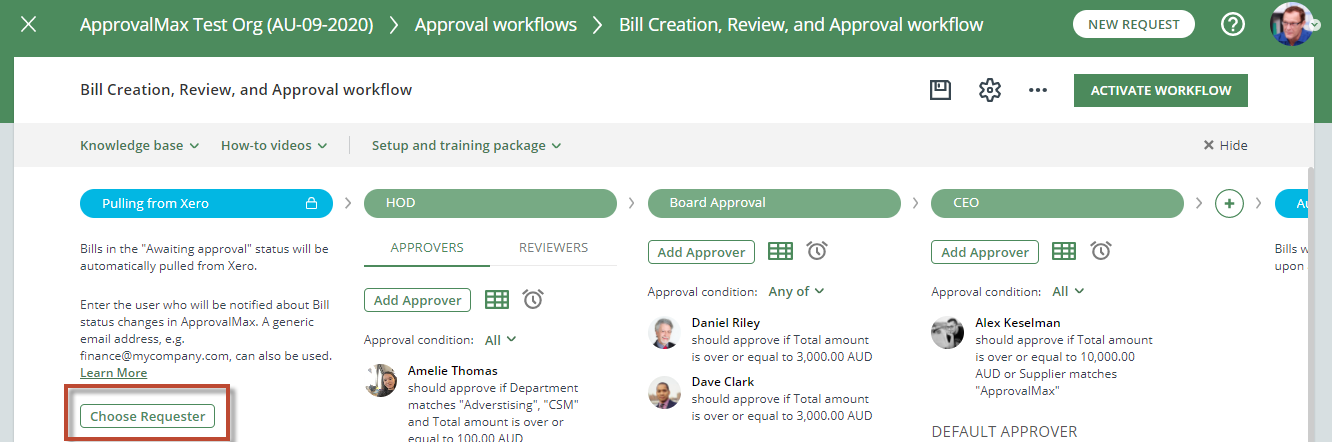Click Amelie Thomas's avatar

[x=381, y=380]
